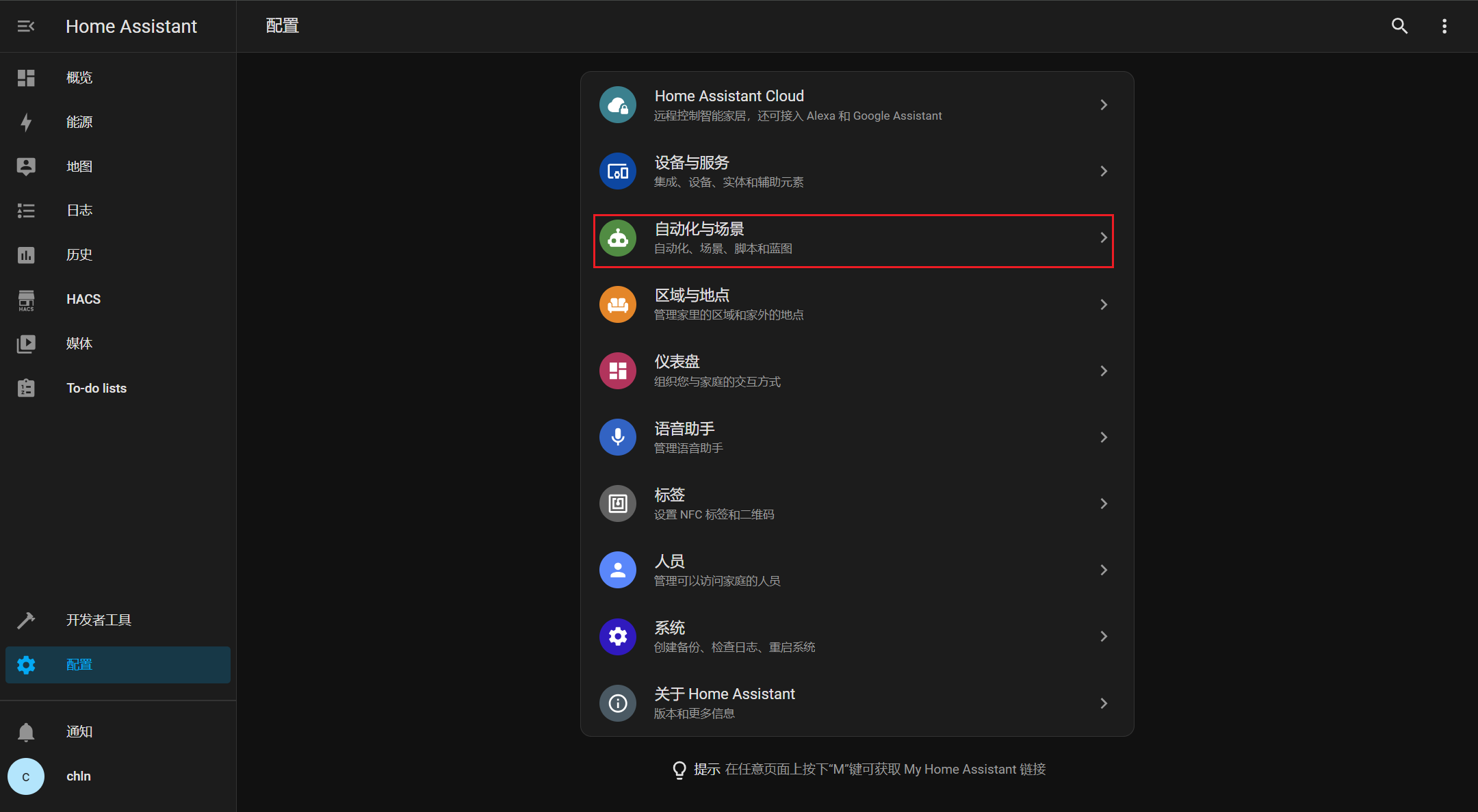This screenshot has width=1478, height=812.
Task: Open 通知 notifications label in sidebar
Action: [79, 732]
